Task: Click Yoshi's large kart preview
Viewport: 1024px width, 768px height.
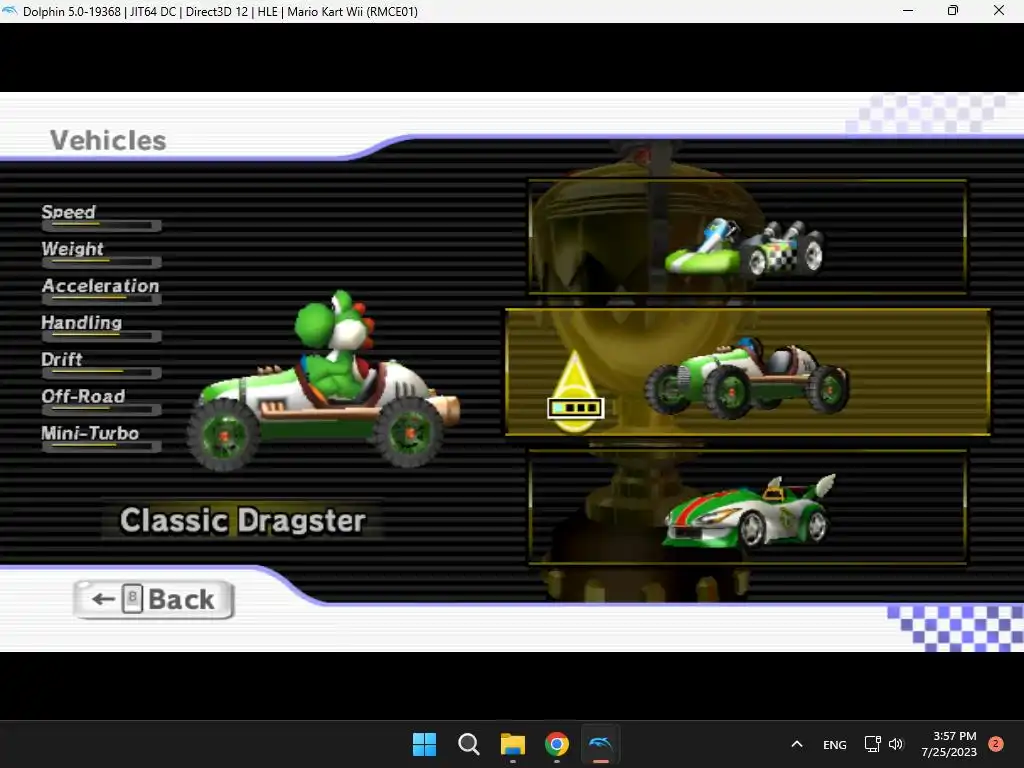Action: [324, 381]
